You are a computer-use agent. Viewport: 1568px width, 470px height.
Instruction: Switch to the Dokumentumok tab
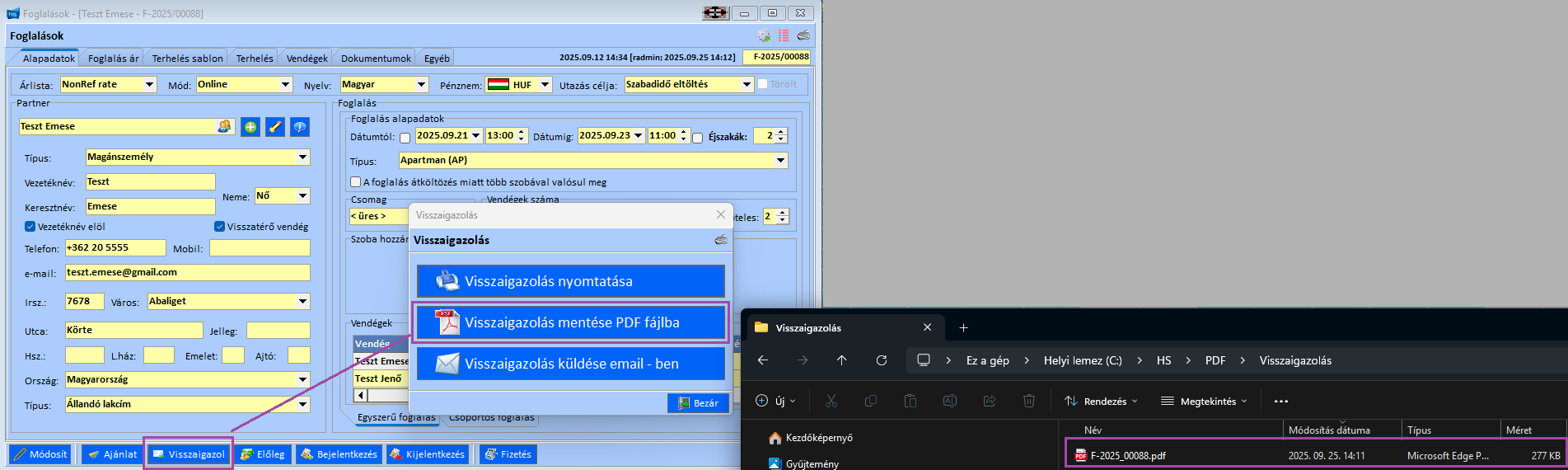coord(376,59)
